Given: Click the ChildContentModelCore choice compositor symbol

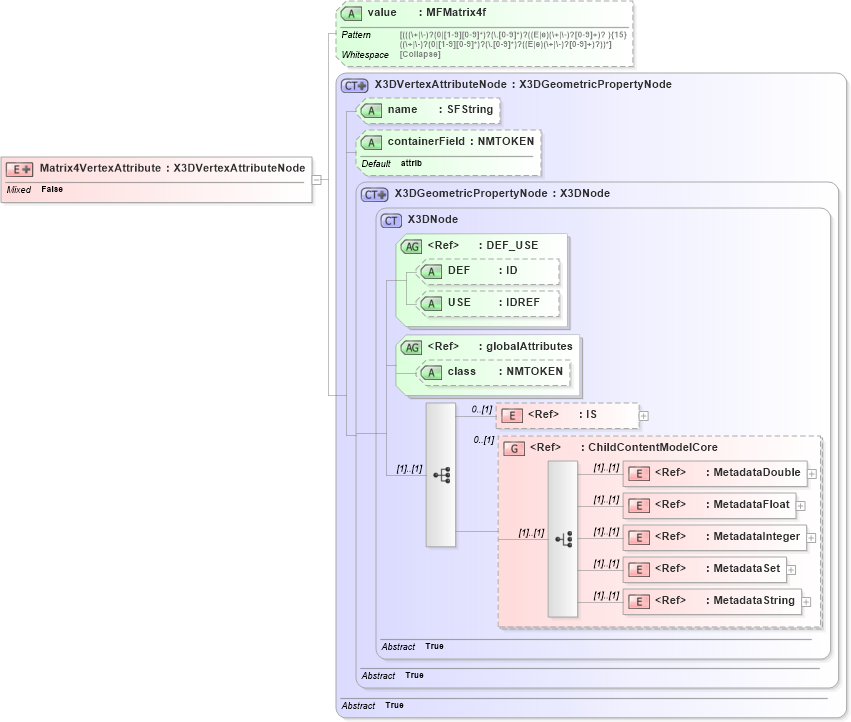Looking at the screenshot, I should [563, 539].
